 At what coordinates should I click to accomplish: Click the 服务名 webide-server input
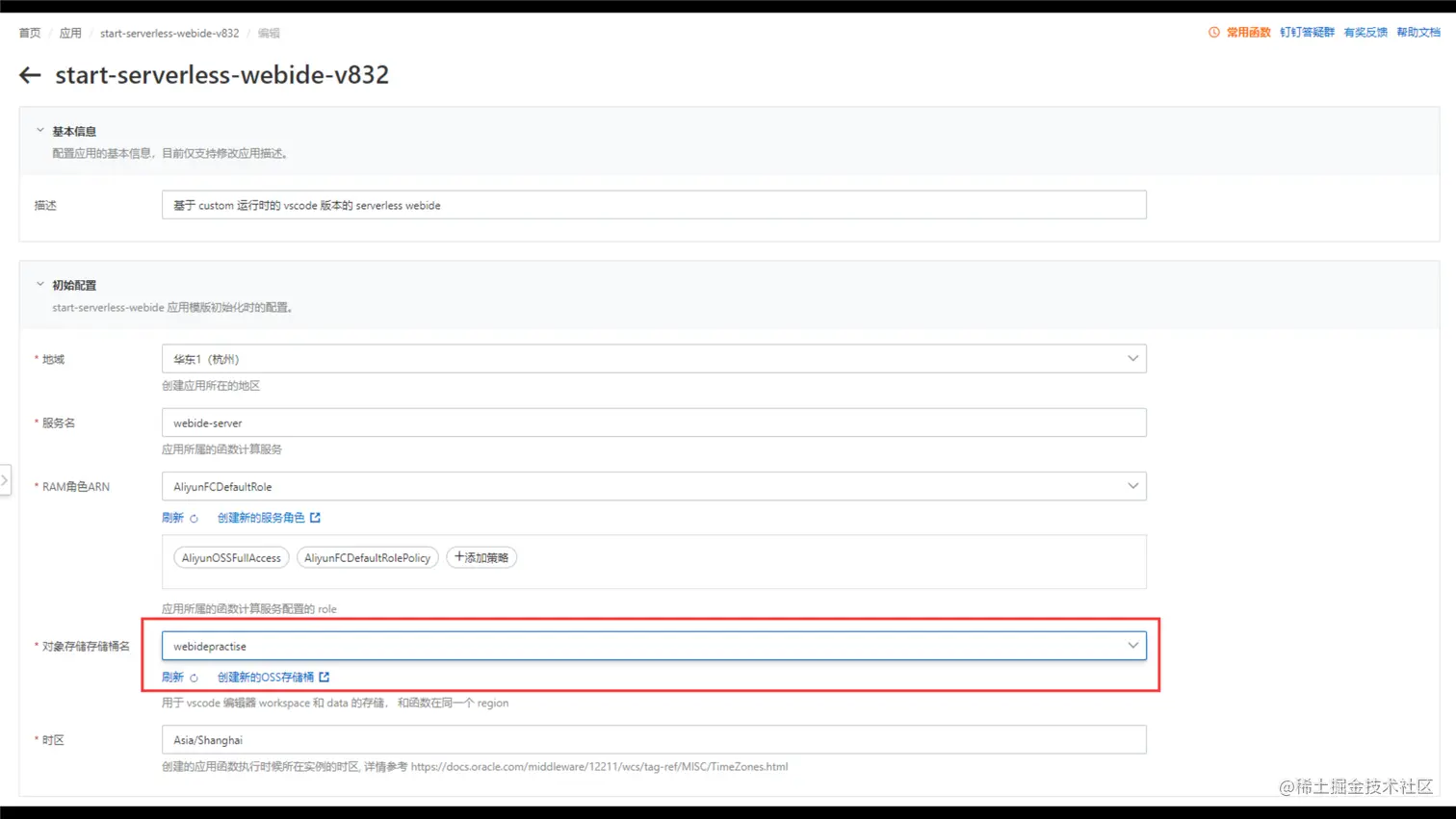[x=654, y=422]
